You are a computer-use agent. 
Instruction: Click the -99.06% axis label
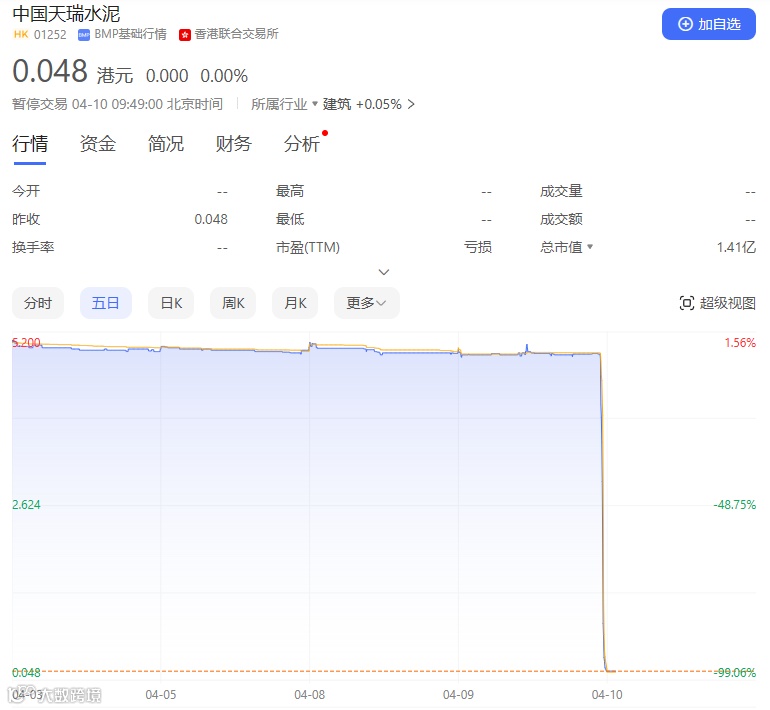tap(735, 672)
